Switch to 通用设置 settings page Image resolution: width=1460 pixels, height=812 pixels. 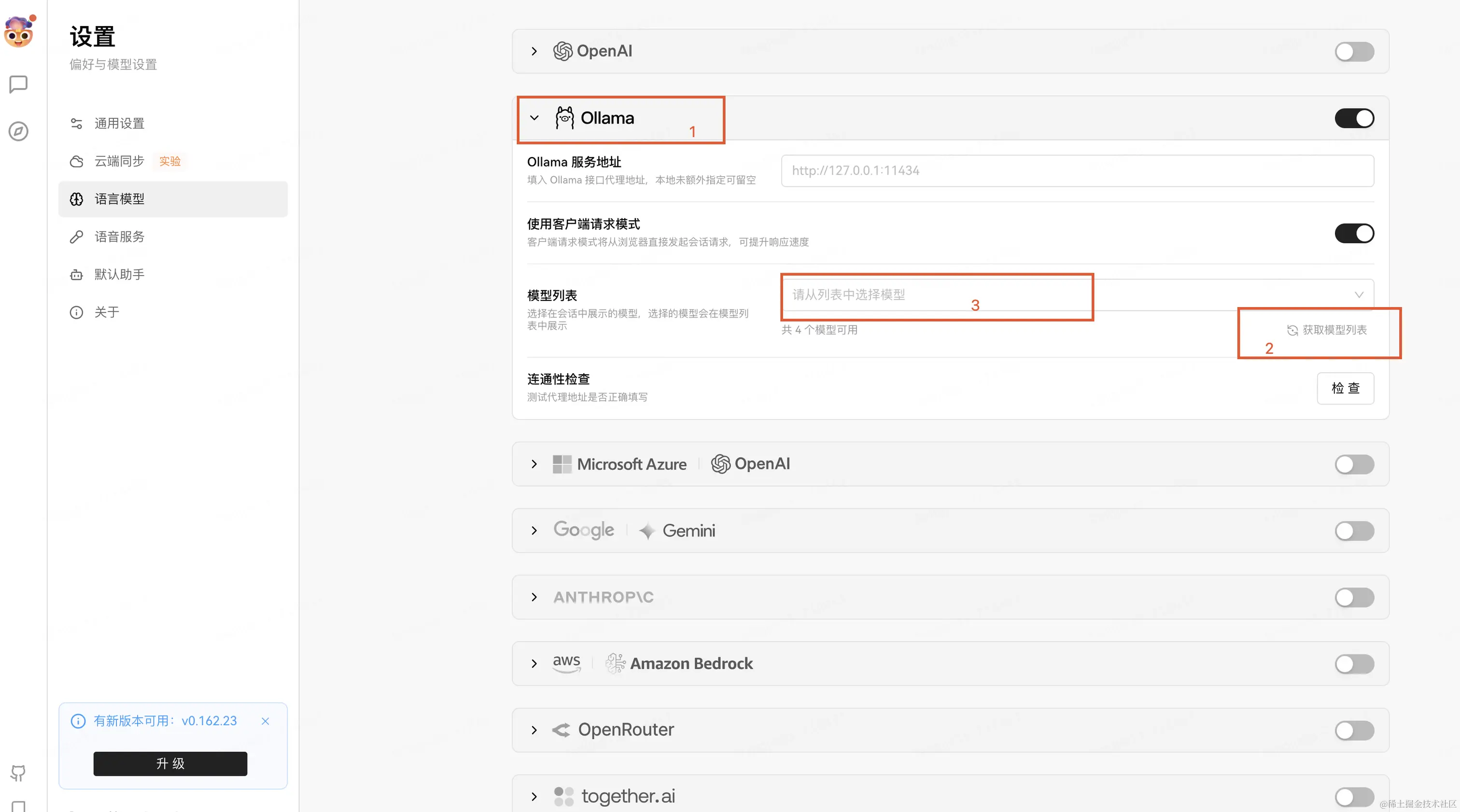pos(119,124)
